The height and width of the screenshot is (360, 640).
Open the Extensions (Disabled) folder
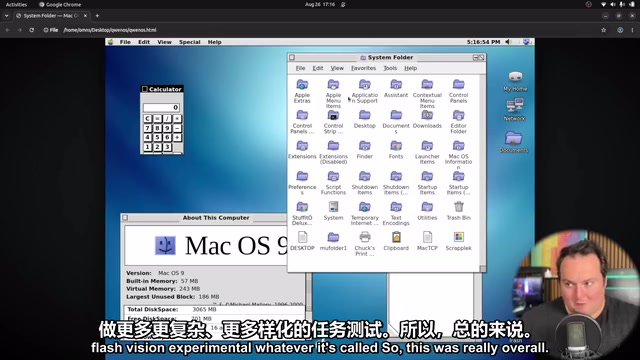(x=333, y=146)
